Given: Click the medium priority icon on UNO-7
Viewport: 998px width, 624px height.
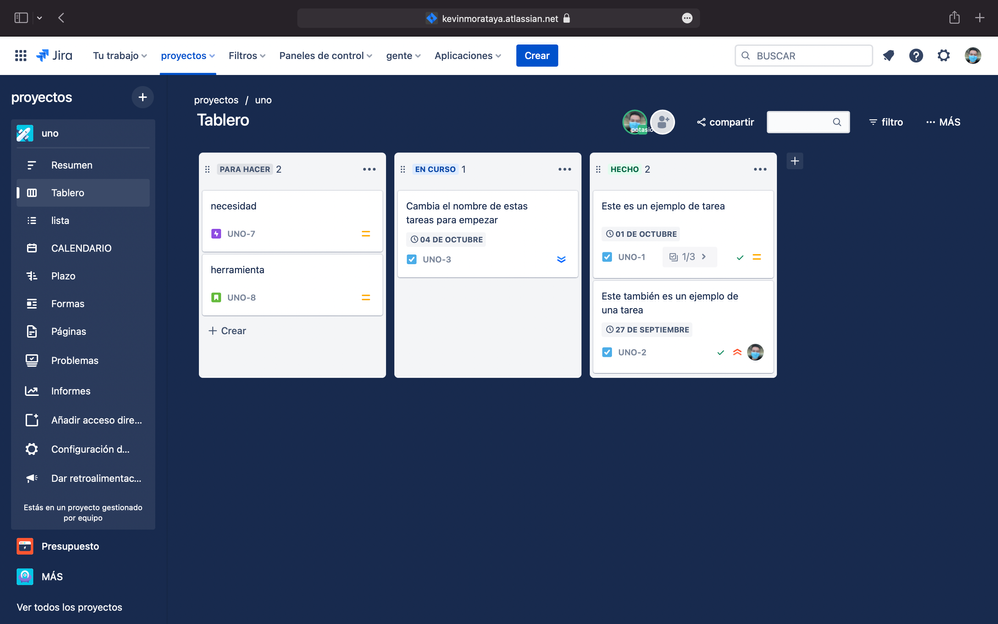Looking at the screenshot, I should tap(366, 234).
